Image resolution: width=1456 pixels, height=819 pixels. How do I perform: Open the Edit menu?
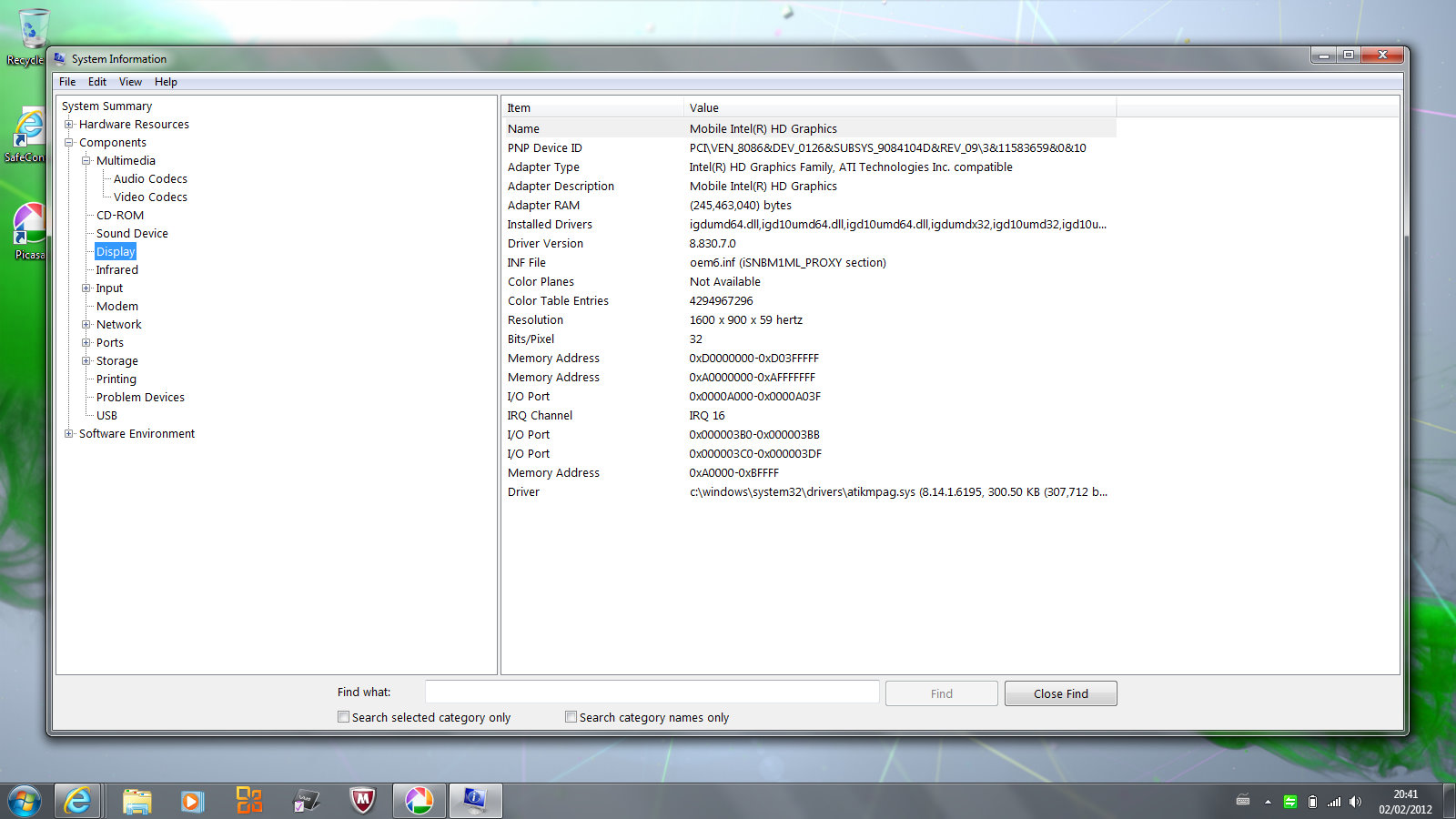click(97, 82)
